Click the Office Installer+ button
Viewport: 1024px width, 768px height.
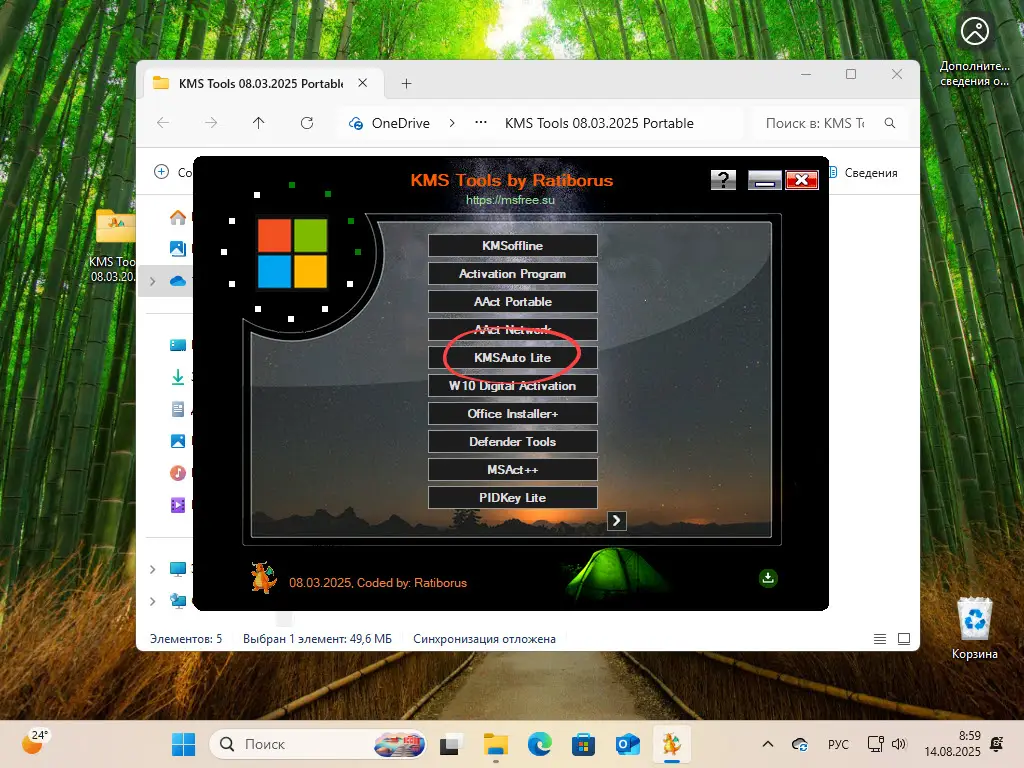[513, 413]
